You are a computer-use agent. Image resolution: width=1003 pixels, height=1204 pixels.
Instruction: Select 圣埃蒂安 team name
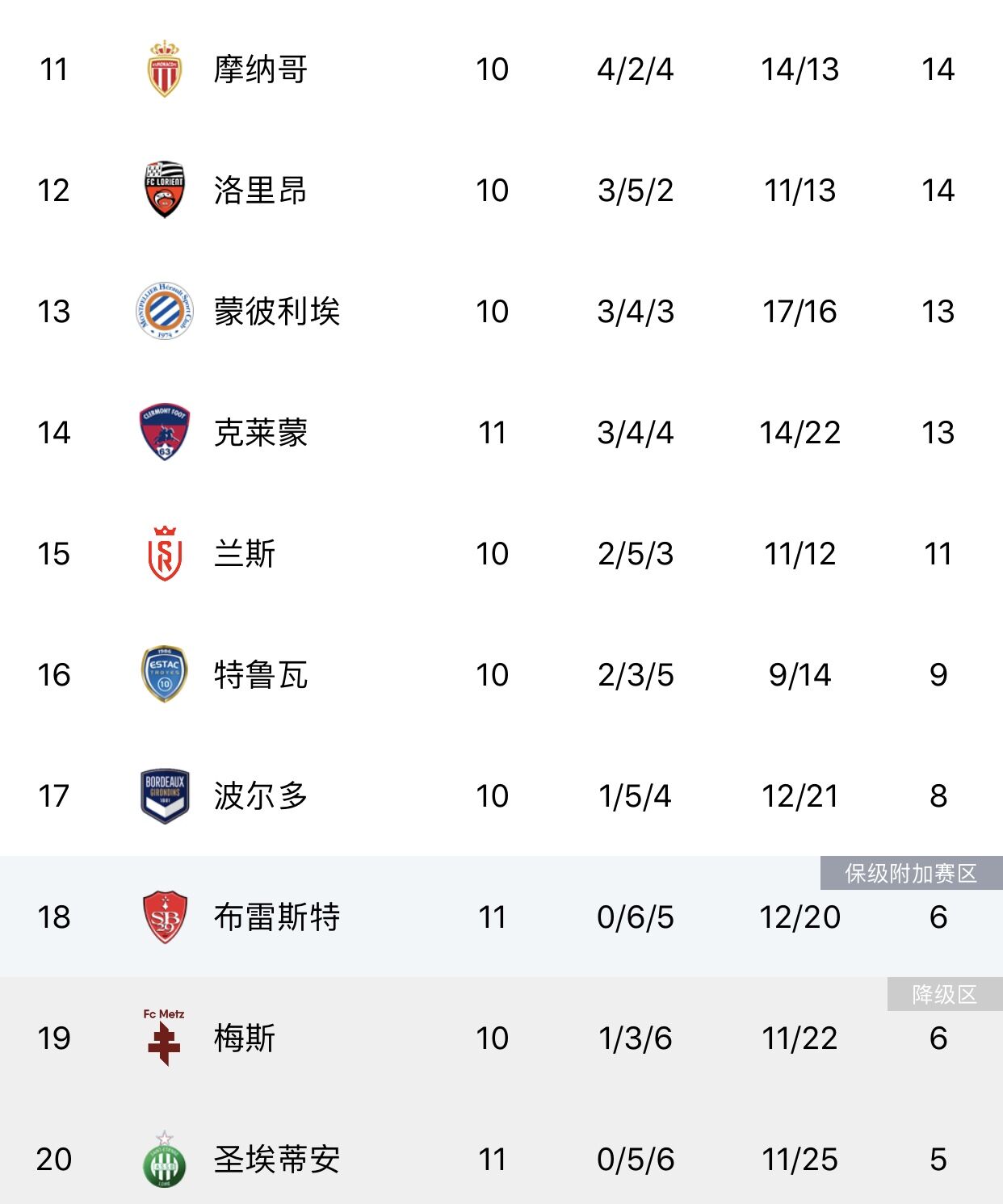(277, 1160)
